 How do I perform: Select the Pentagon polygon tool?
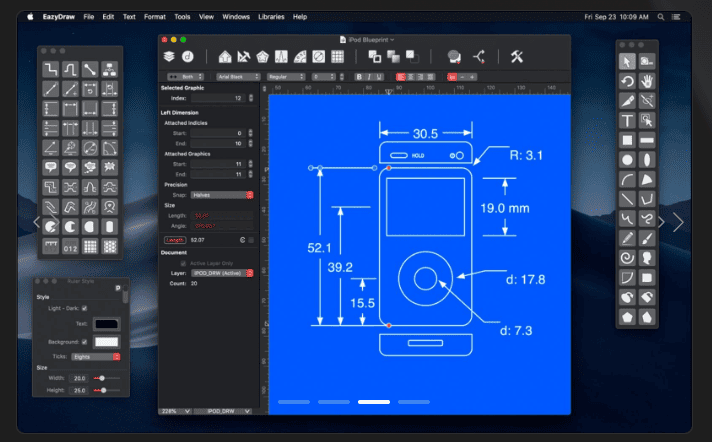(627, 317)
